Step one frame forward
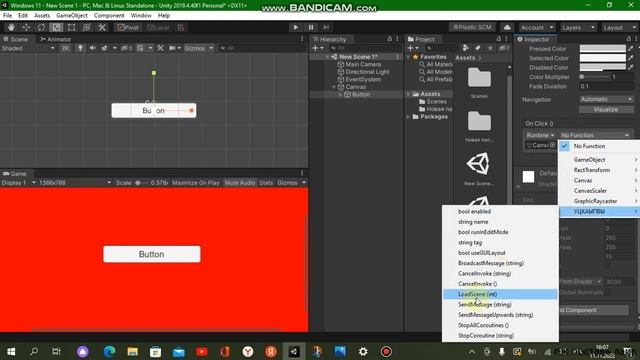The image size is (640, 360). 326,27
